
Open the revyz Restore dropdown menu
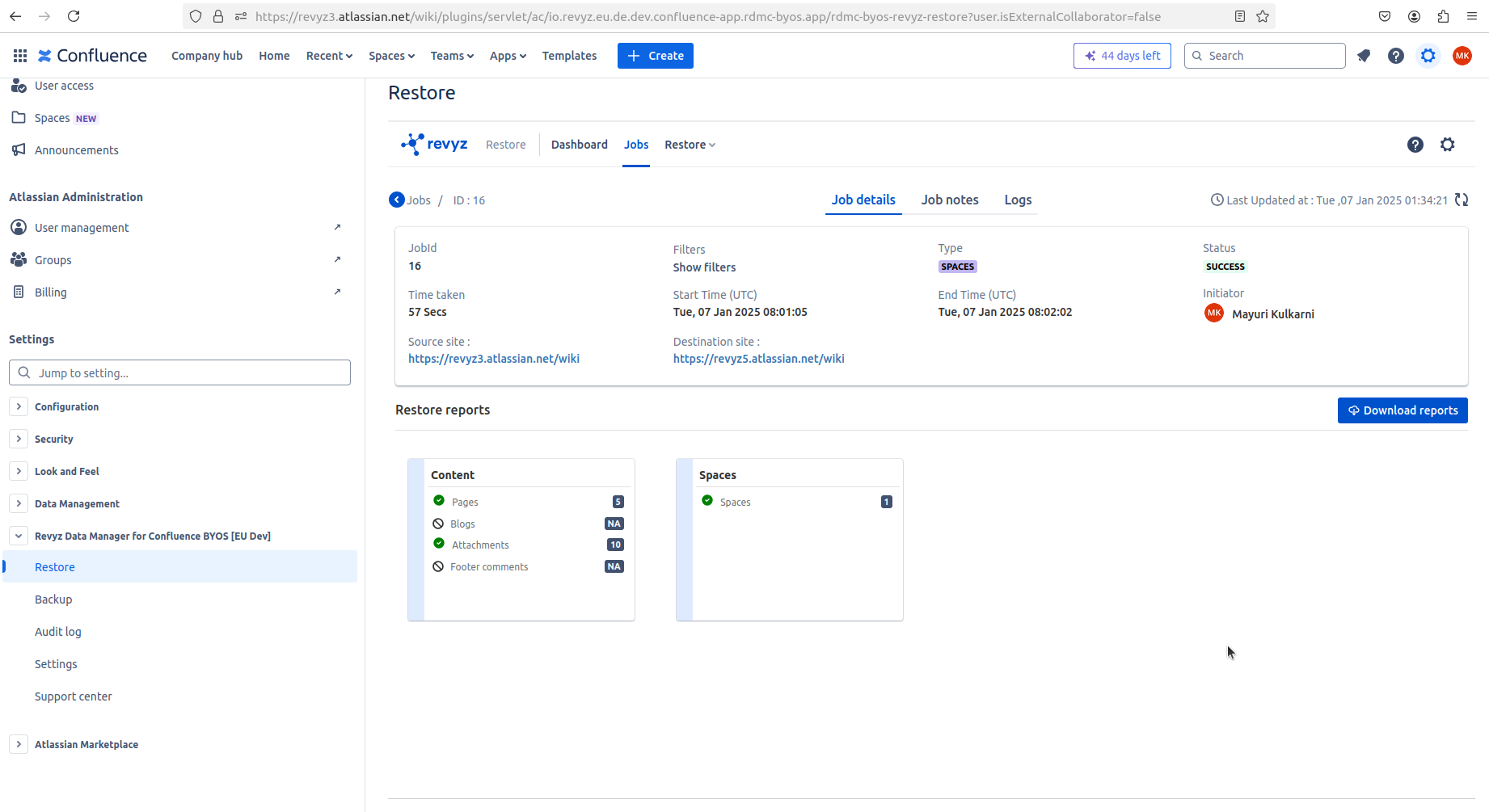690,145
